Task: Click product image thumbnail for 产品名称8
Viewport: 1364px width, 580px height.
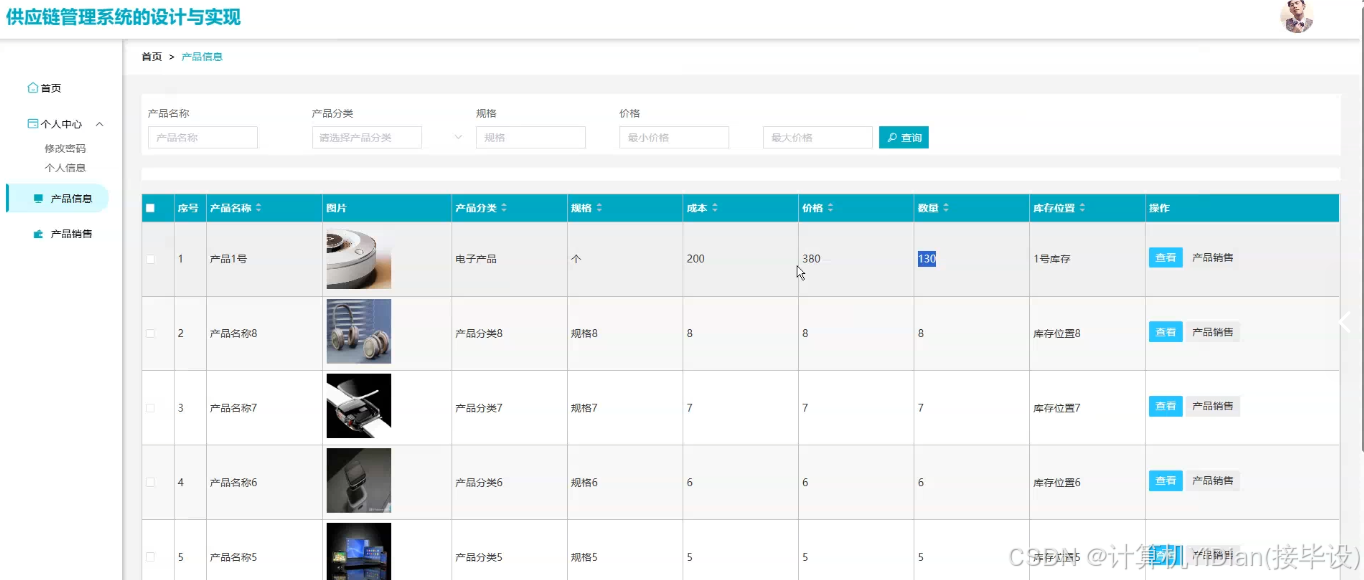Action: click(x=358, y=332)
